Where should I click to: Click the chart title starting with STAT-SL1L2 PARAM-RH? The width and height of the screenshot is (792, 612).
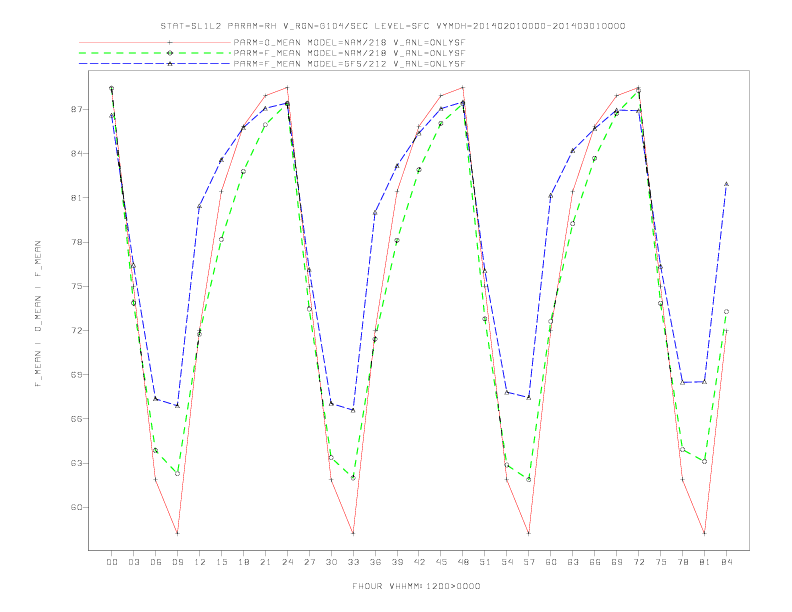[392, 26]
